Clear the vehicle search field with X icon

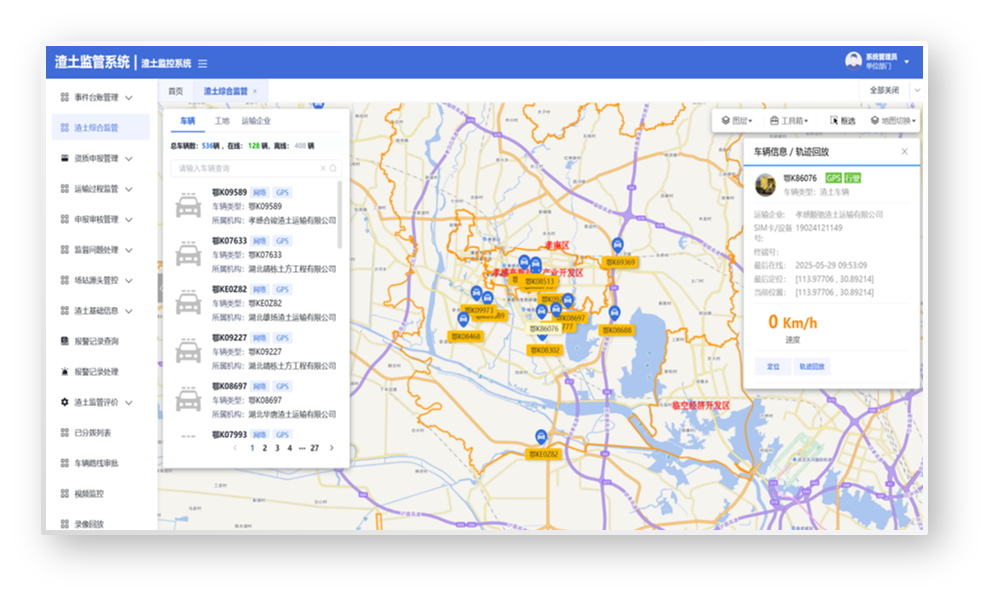click(x=322, y=169)
